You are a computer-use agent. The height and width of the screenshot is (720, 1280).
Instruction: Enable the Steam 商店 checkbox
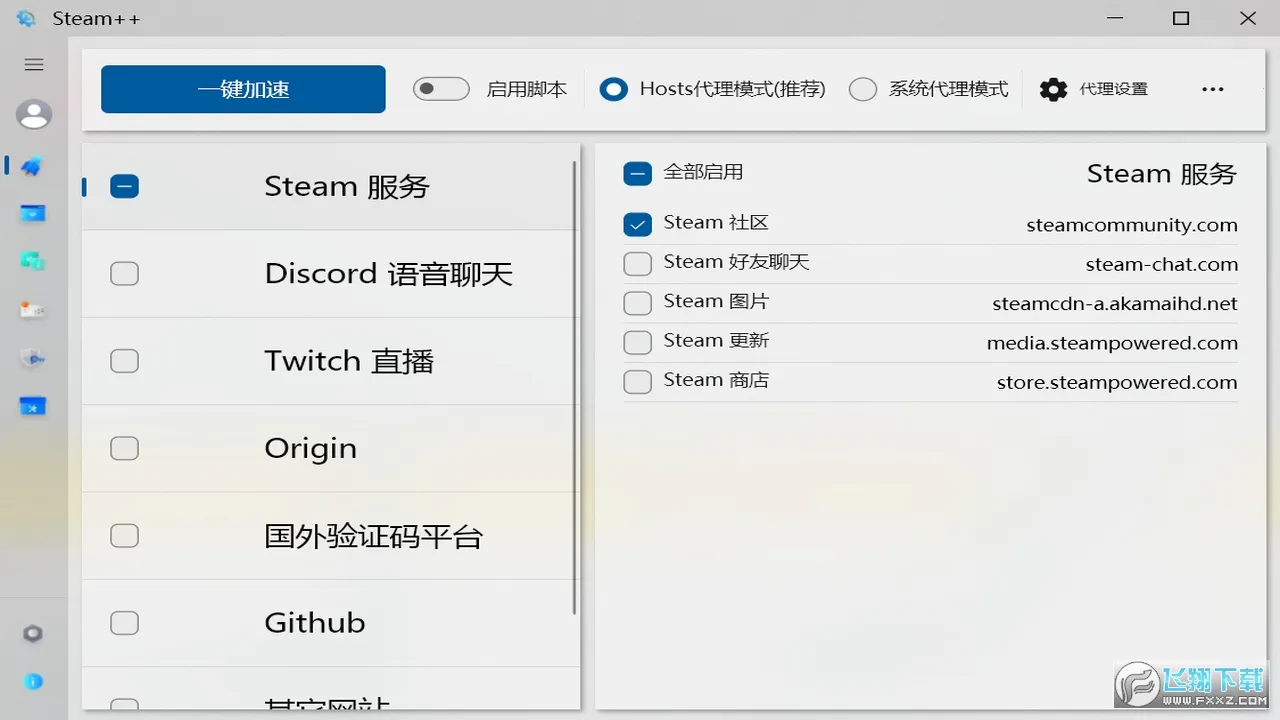pos(637,381)
